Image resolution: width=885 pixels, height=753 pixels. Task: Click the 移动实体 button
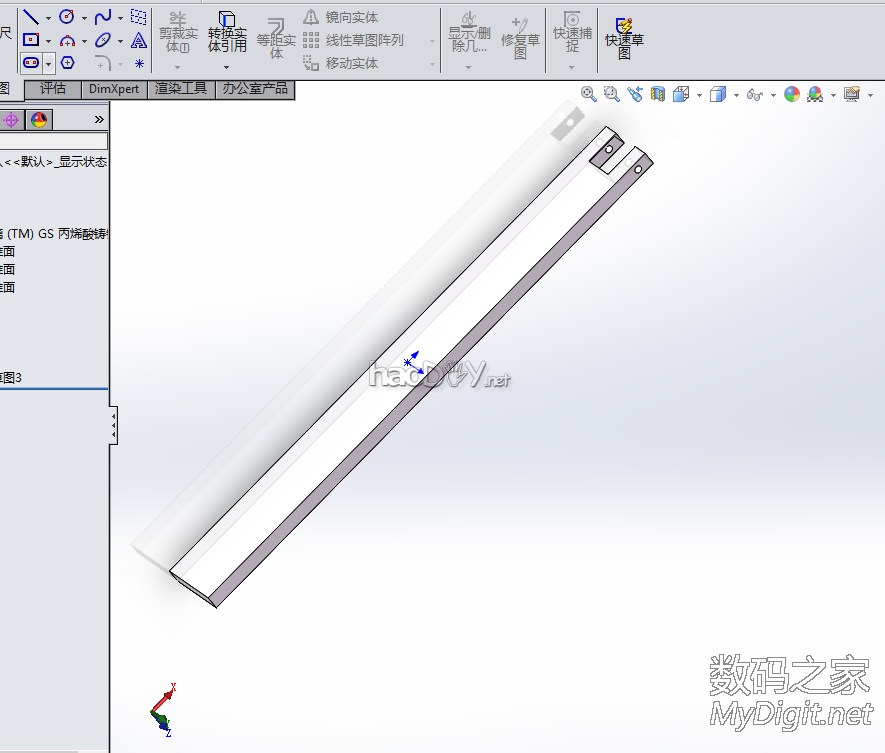coord(351,63)
